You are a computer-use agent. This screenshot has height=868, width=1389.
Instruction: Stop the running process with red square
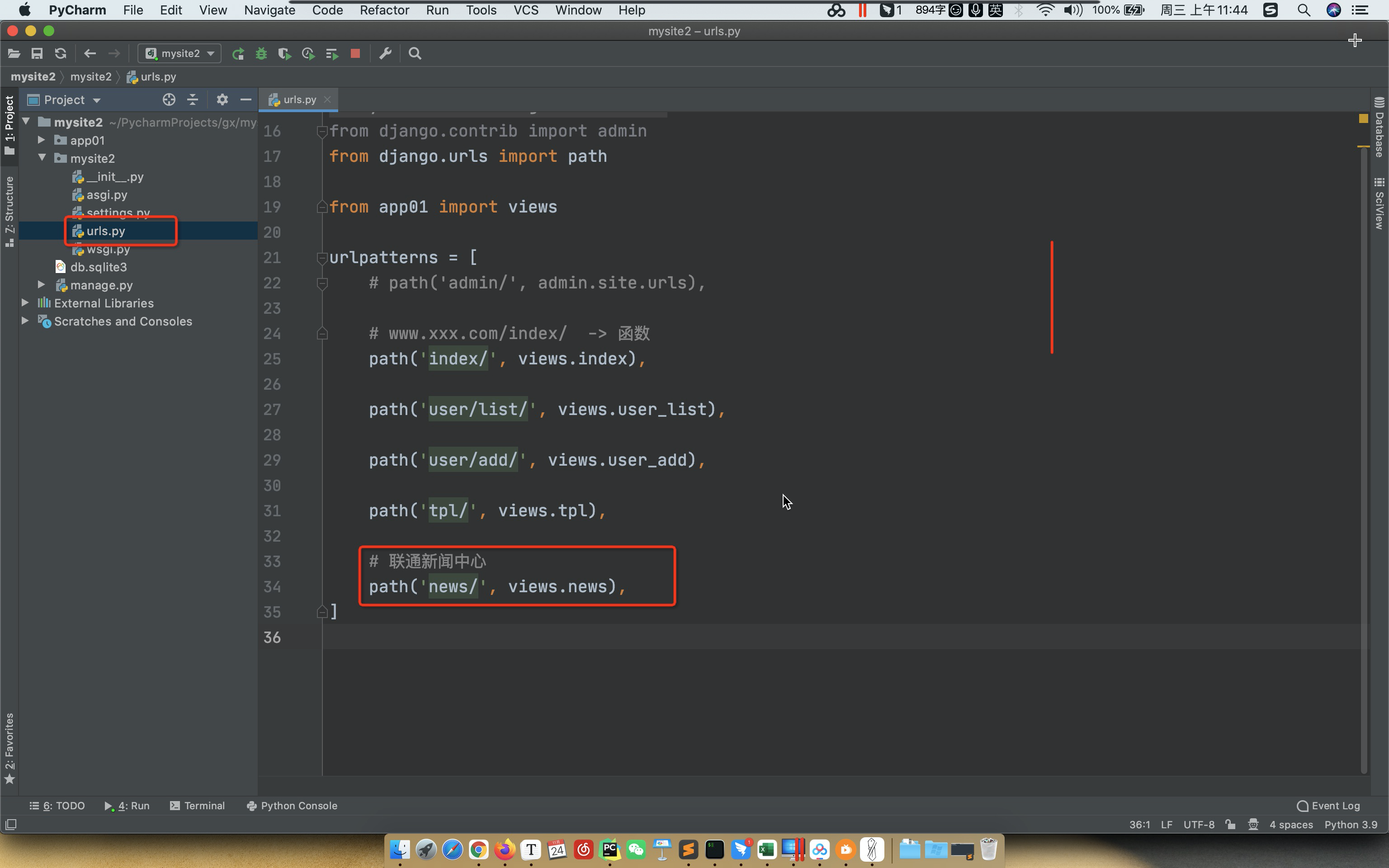pos(355,53)
